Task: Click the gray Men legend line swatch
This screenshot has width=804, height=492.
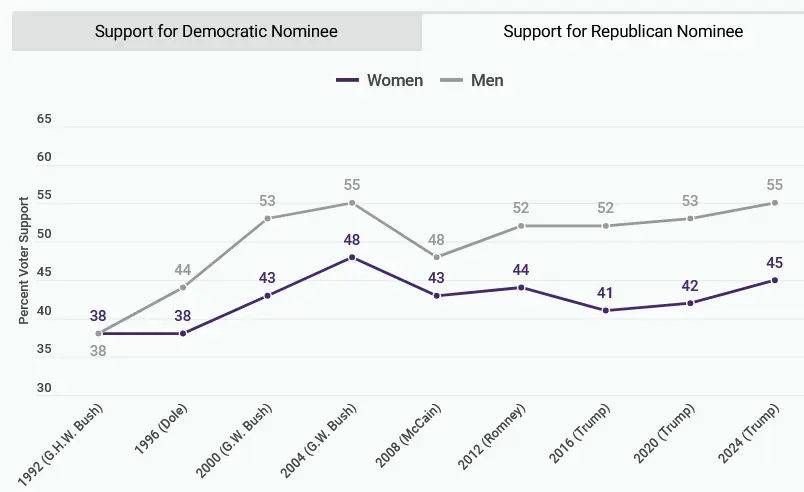Action: (x=452, y=80)
